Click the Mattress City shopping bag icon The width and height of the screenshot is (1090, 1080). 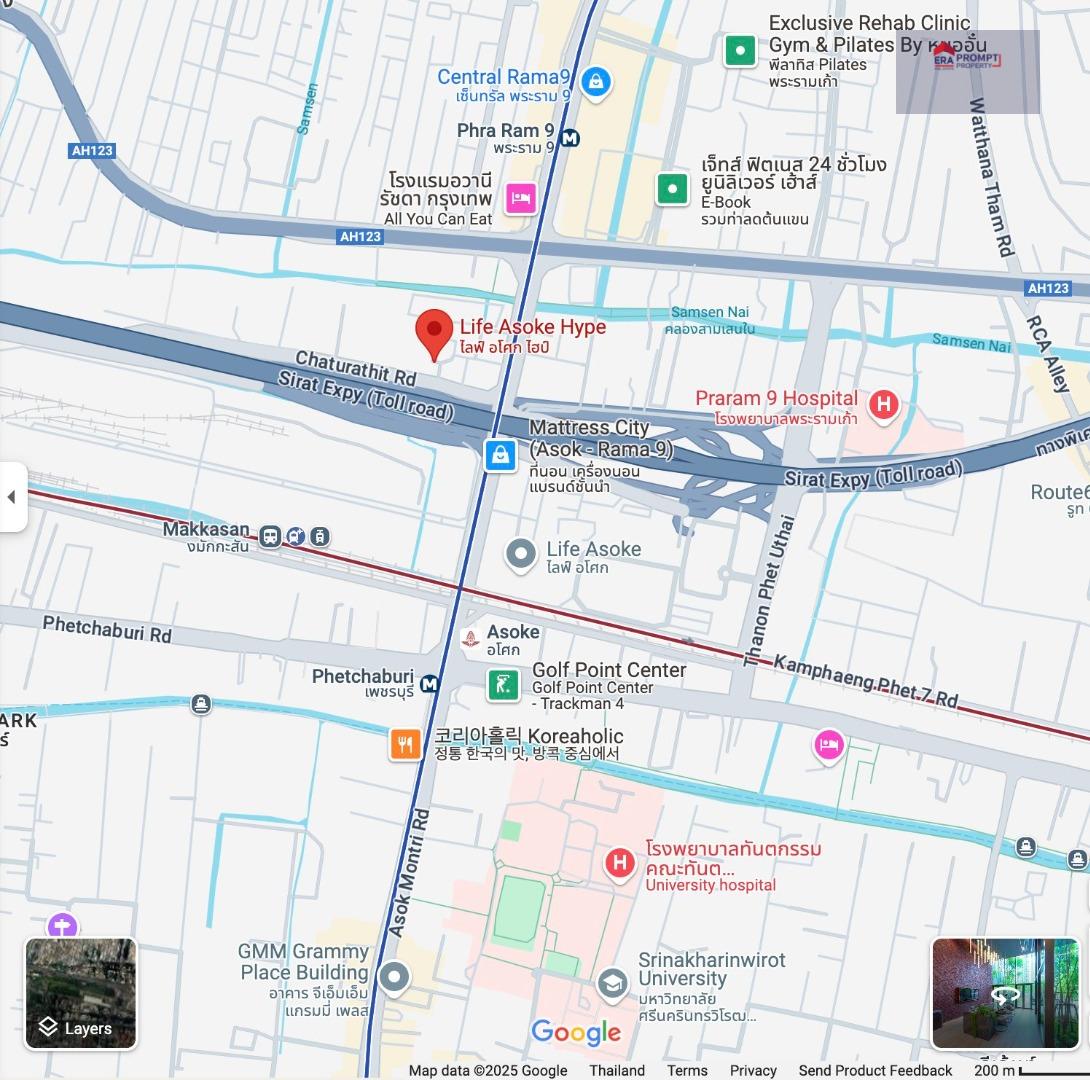(501, 456)
